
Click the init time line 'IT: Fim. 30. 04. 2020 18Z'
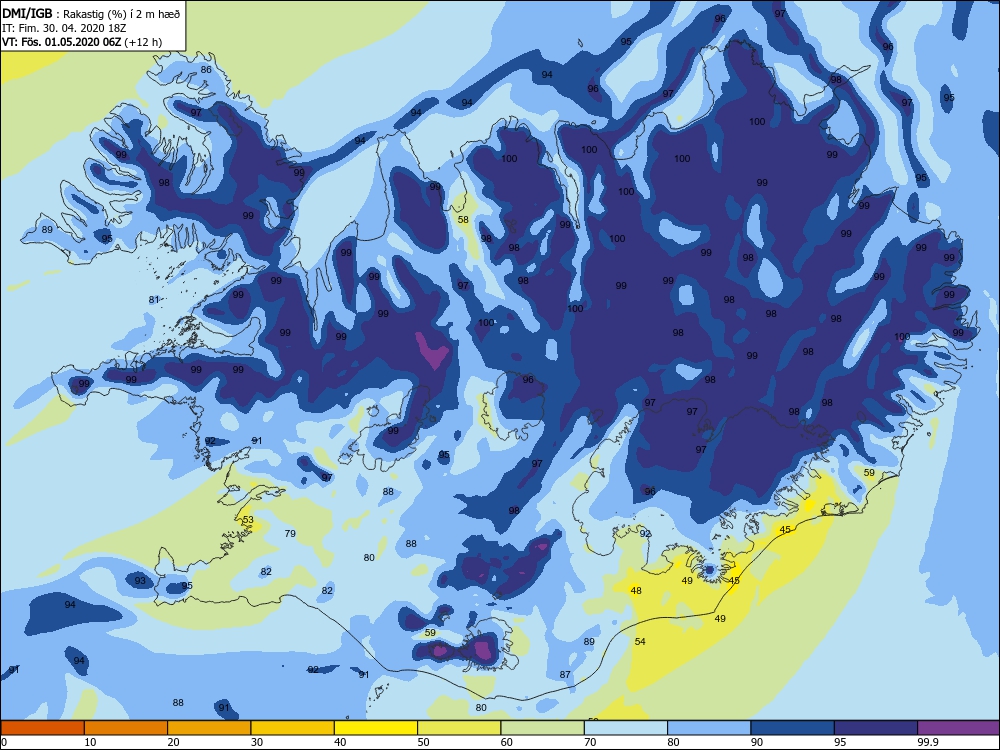click(x=64, y=28)
